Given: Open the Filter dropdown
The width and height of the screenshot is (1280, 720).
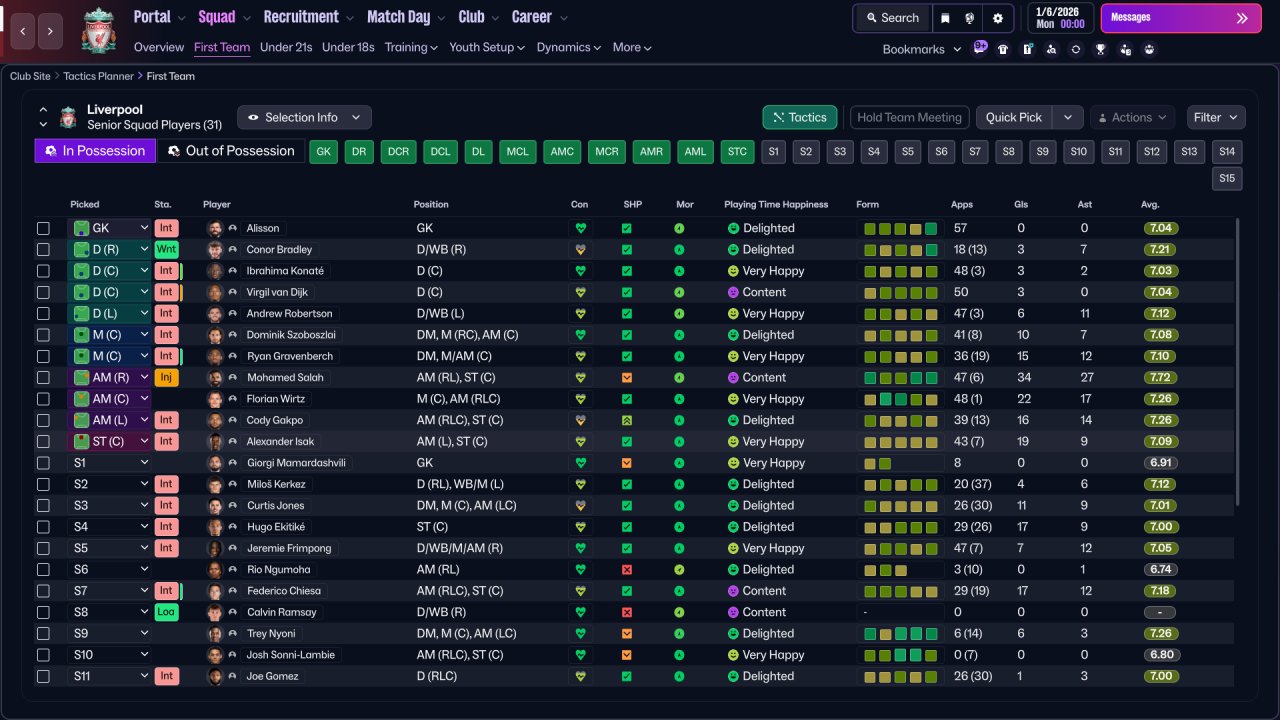Looking at the screenshot, I should [x=1216, y=117].
